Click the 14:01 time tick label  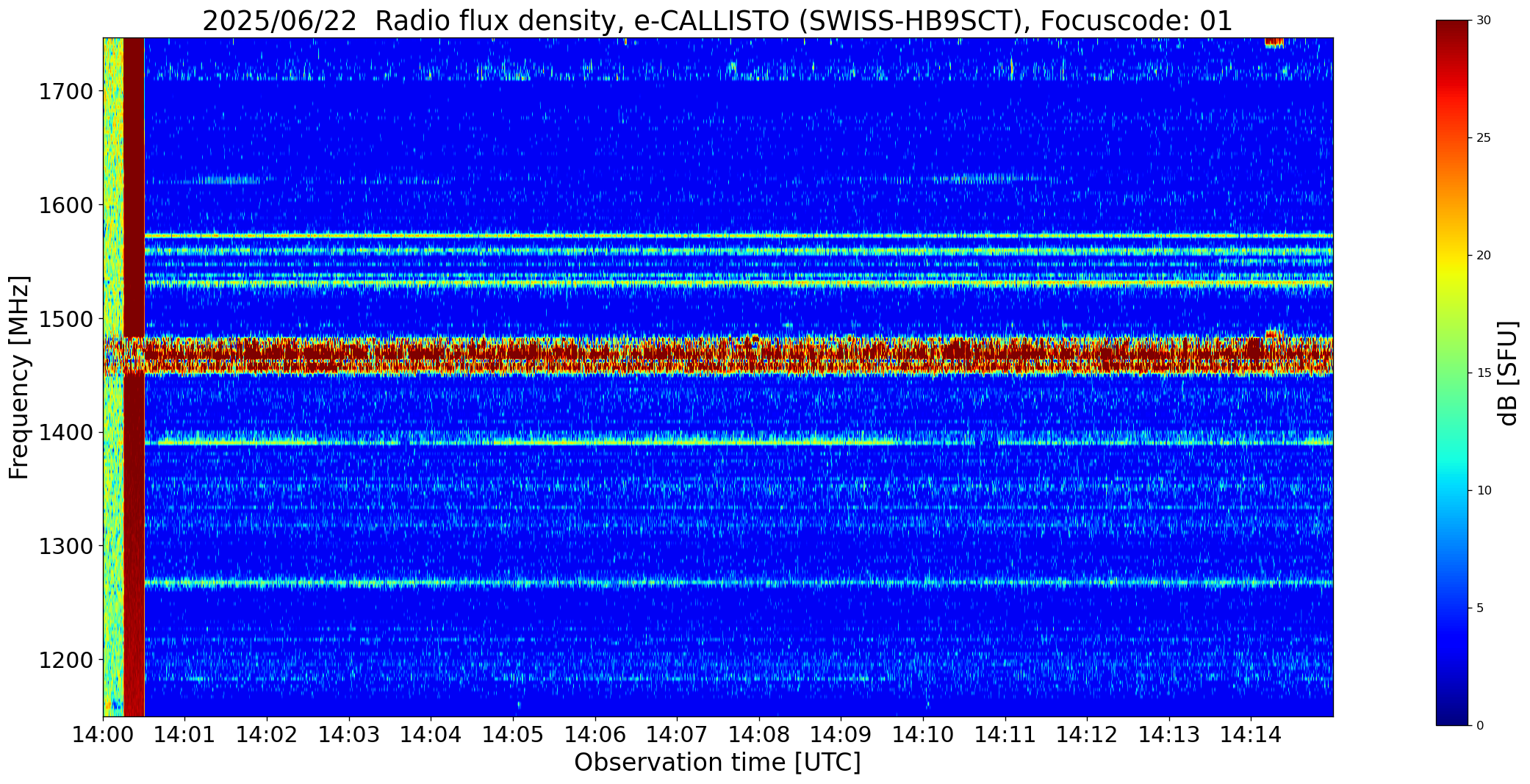(185, 734)
